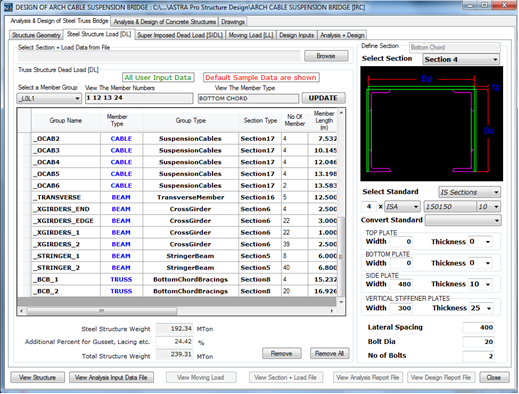Select the _STRINGER_1 row
The width and height of the screenshot is (519, 394).
click(x=178, y=256)
